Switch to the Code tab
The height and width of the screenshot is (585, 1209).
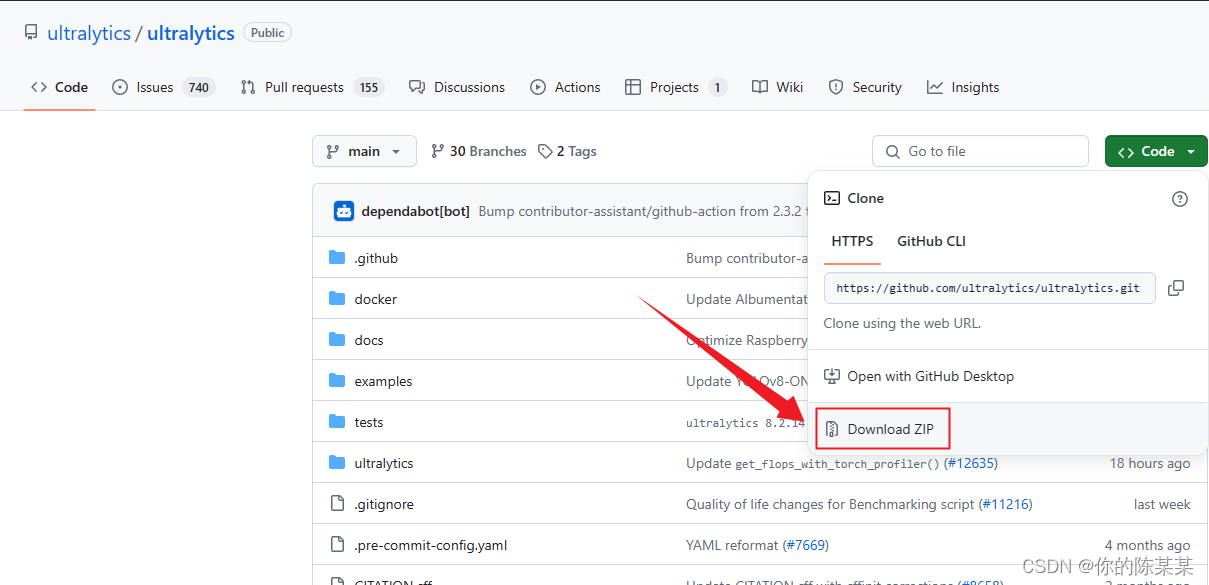pos(60,87)
